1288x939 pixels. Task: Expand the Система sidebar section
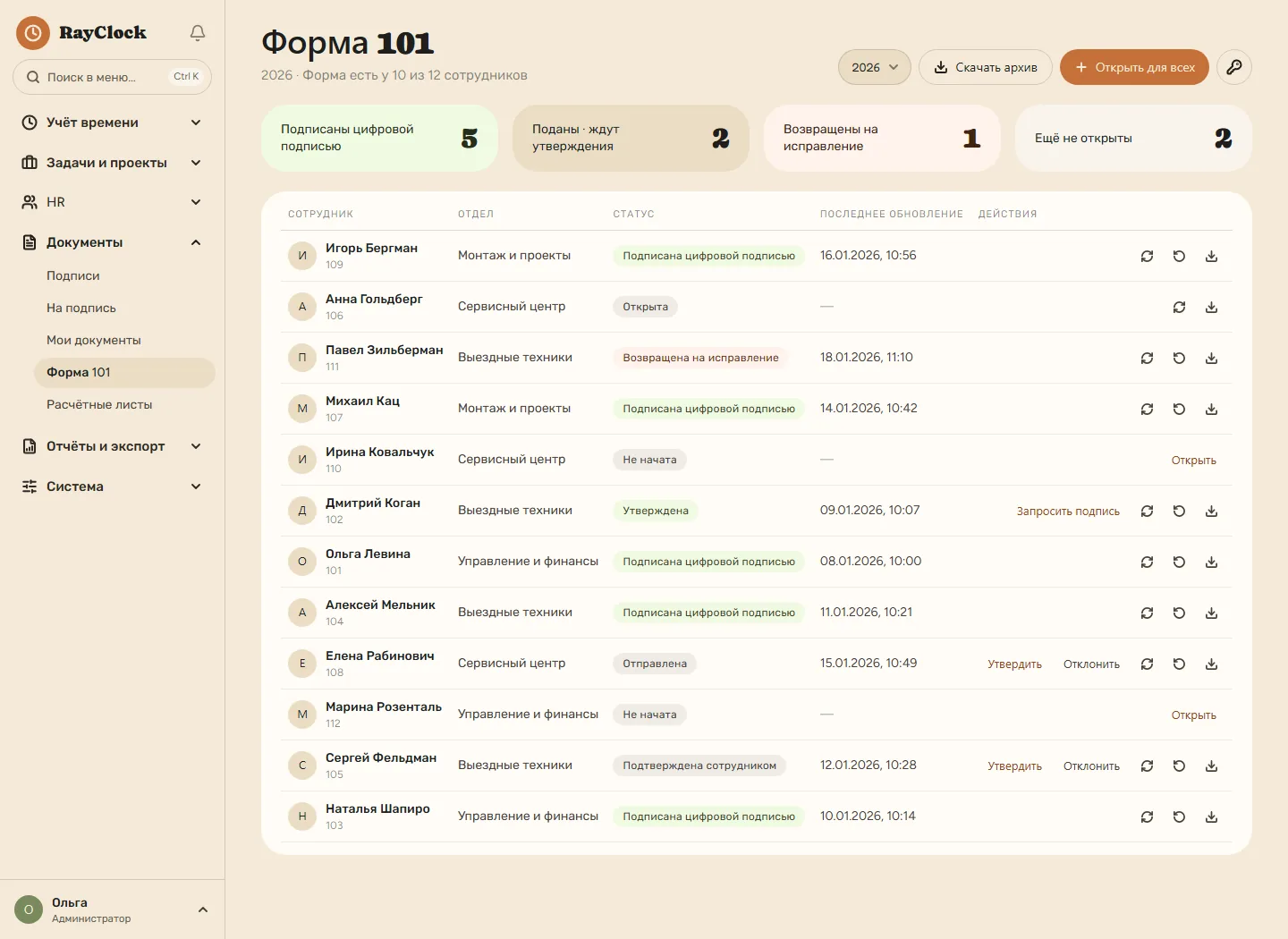(x=113, y=486)
